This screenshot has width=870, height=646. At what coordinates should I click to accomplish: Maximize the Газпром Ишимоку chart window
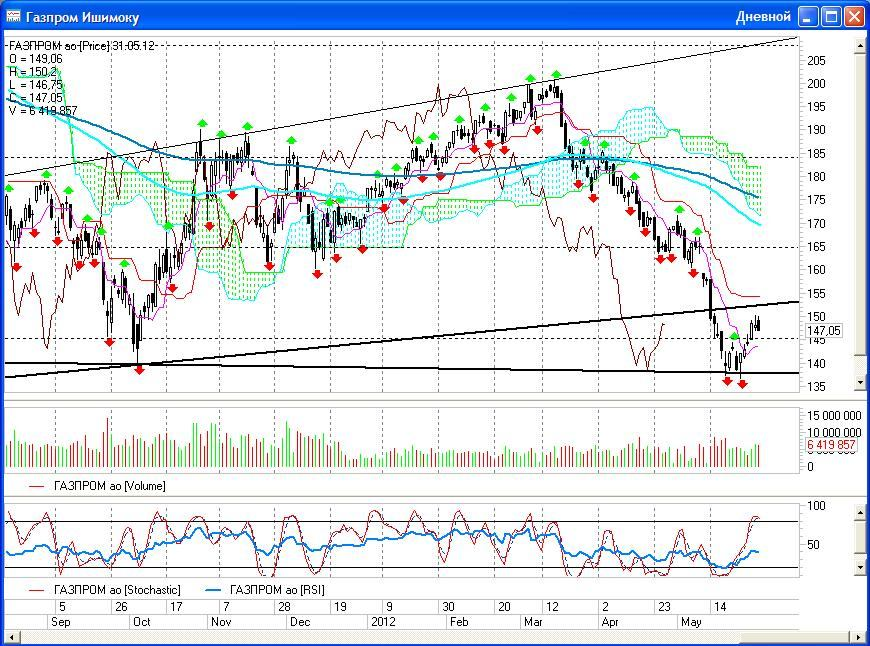(831, 17)
